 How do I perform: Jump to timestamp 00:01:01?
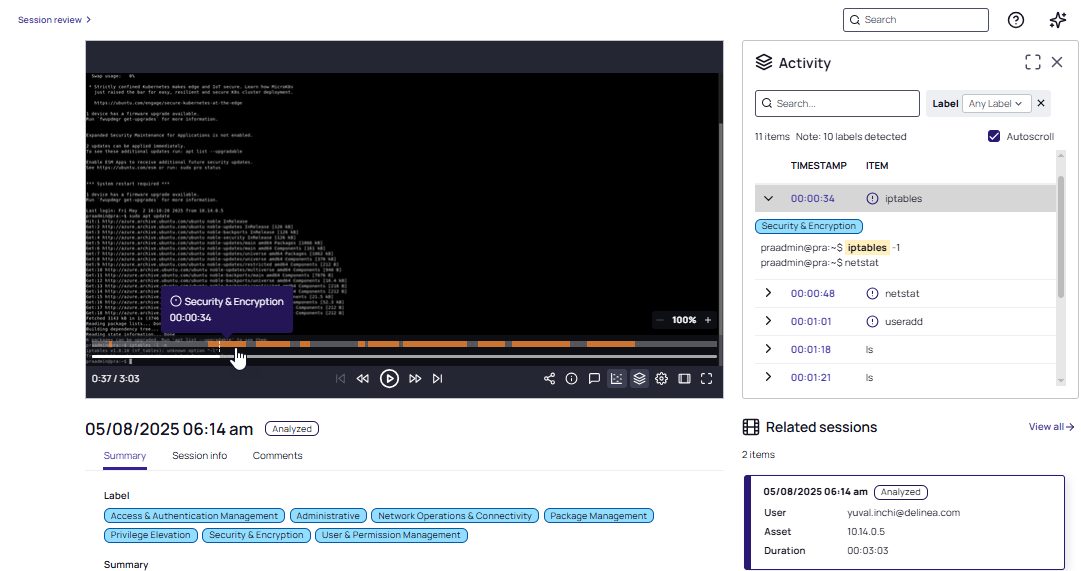click(x=811, y=321)
